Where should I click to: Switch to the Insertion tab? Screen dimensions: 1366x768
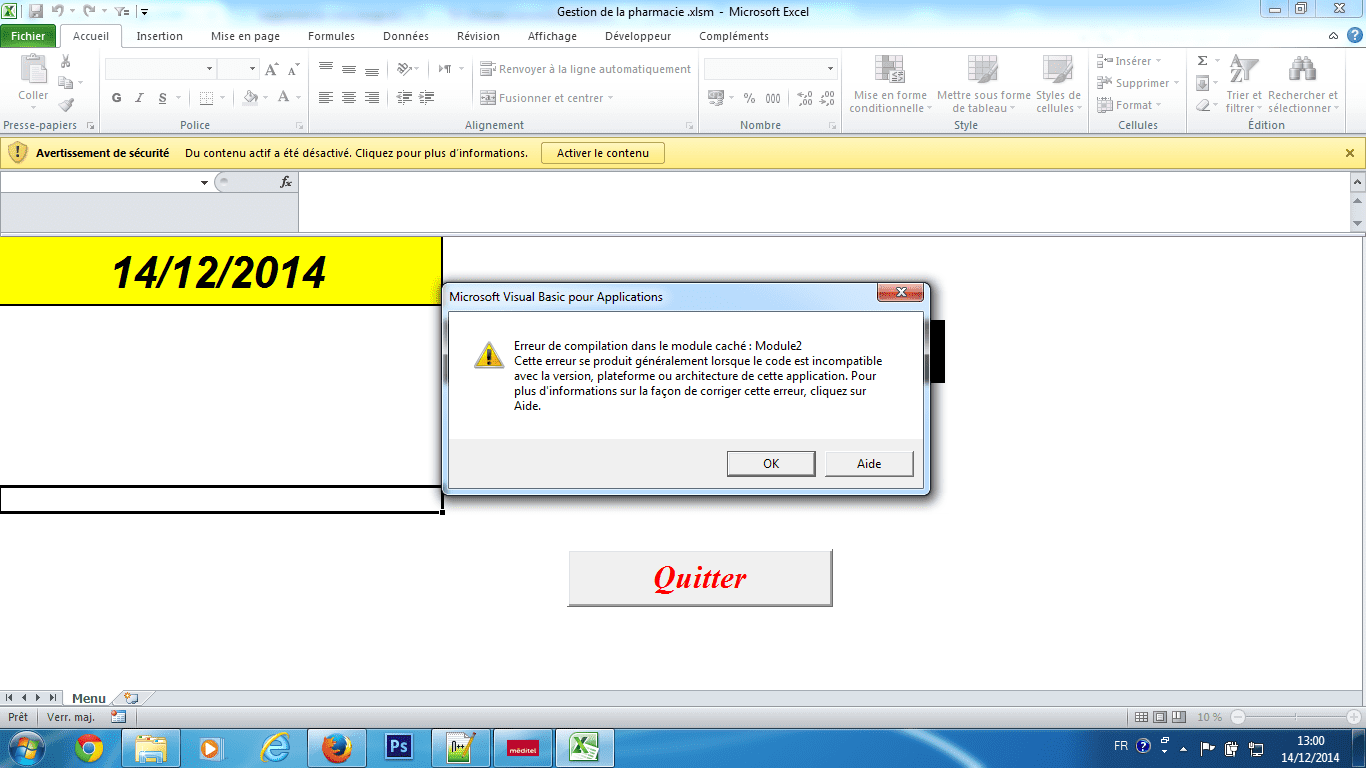(160, 36)
